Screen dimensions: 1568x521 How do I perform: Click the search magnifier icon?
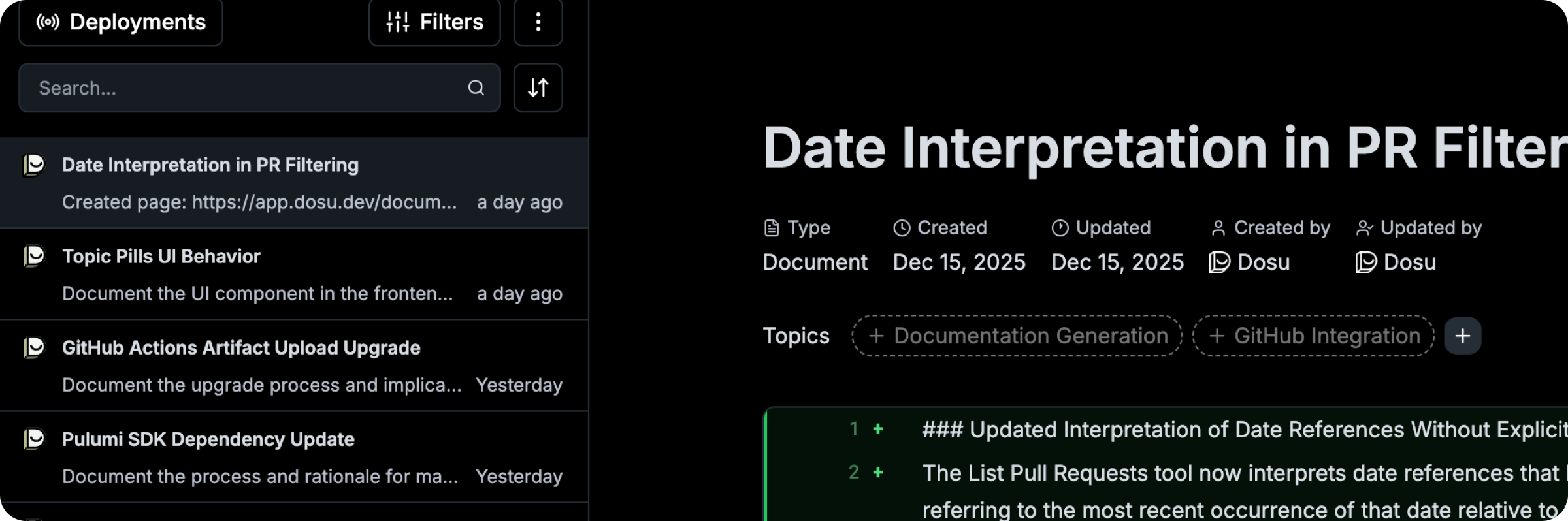tap(476, 87)
